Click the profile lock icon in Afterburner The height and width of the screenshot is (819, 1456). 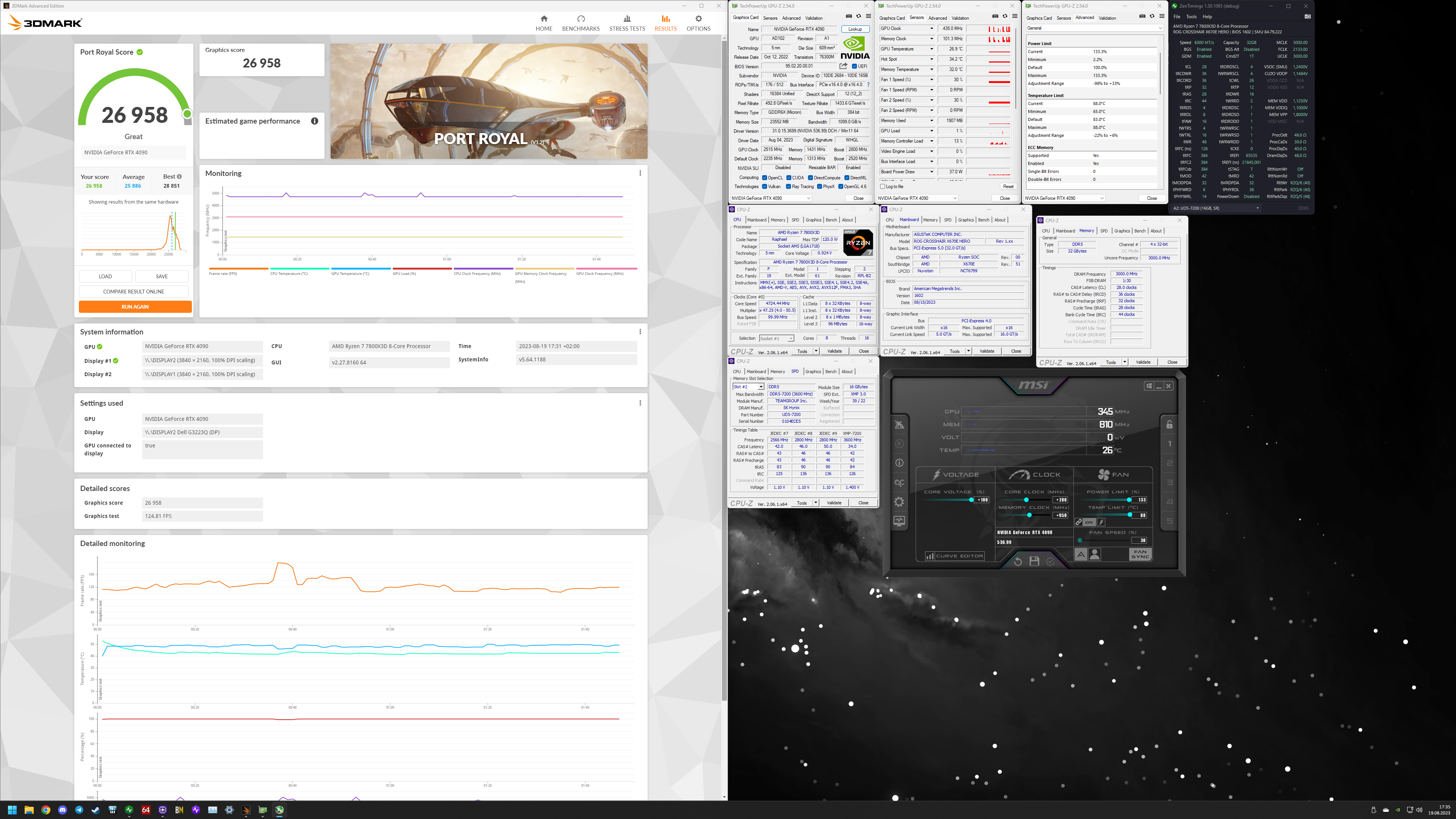1169,425
